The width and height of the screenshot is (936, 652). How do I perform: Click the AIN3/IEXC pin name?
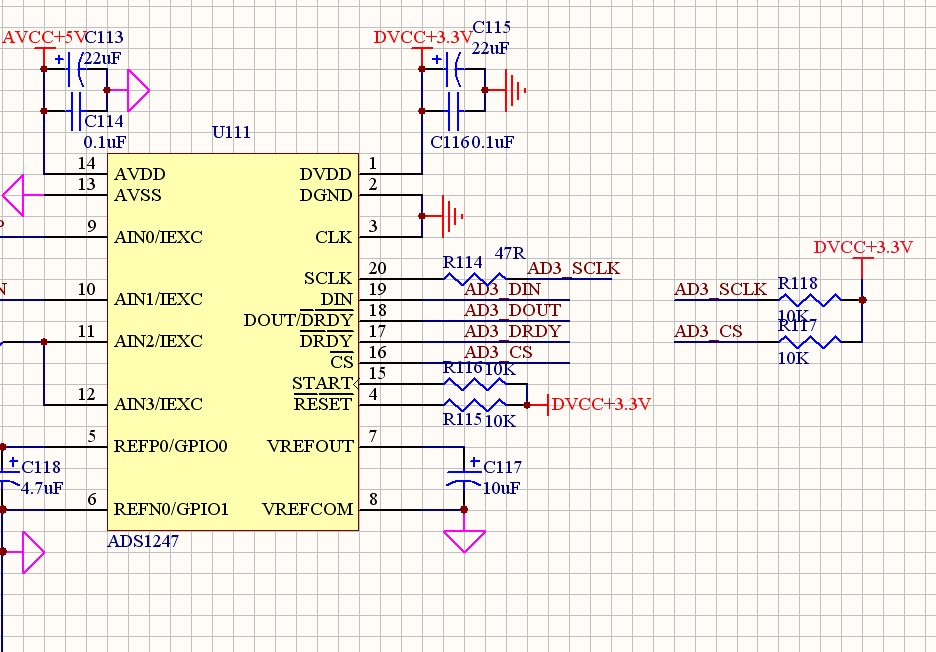158,404
